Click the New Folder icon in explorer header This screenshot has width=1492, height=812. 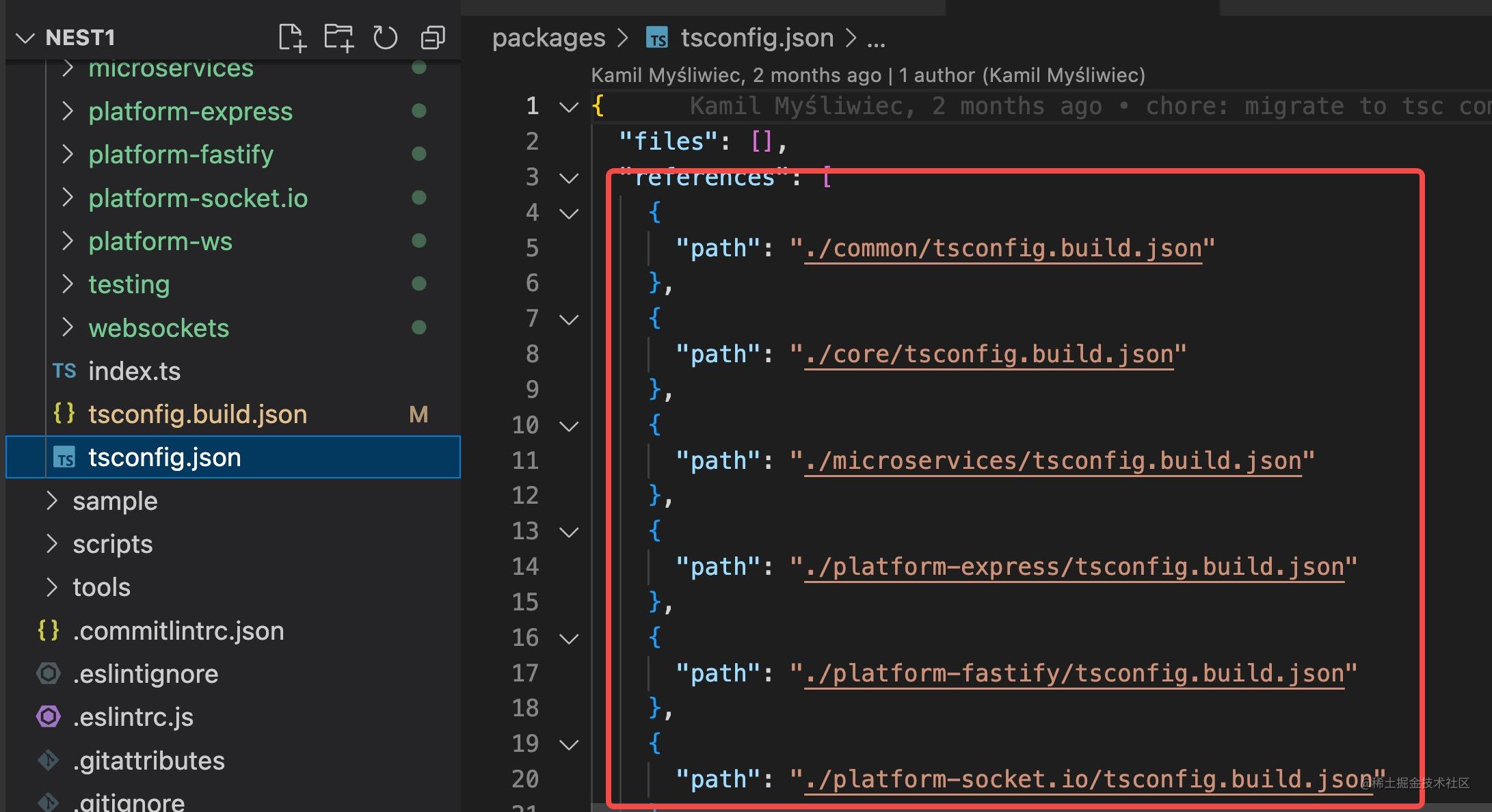coord(338,38)
